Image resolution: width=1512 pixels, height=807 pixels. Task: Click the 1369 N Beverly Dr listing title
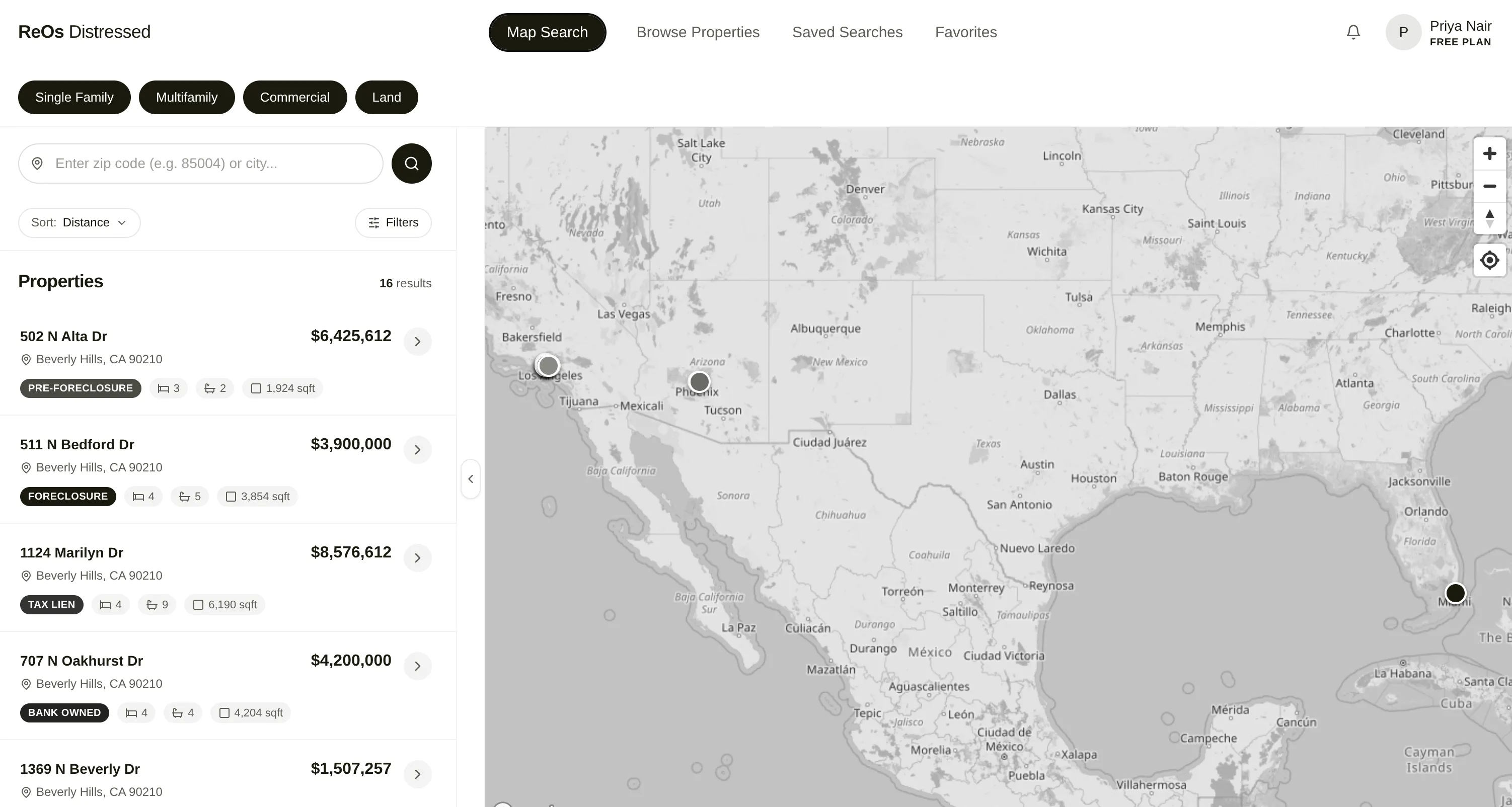click(x=80, y=769)
